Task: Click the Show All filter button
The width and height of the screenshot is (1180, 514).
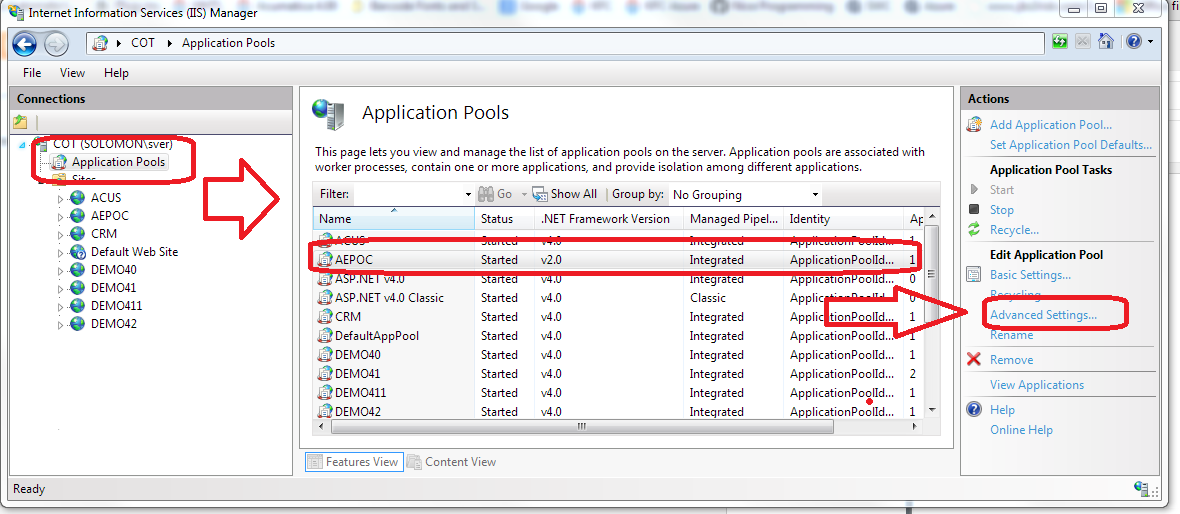Action: (564, 194)
